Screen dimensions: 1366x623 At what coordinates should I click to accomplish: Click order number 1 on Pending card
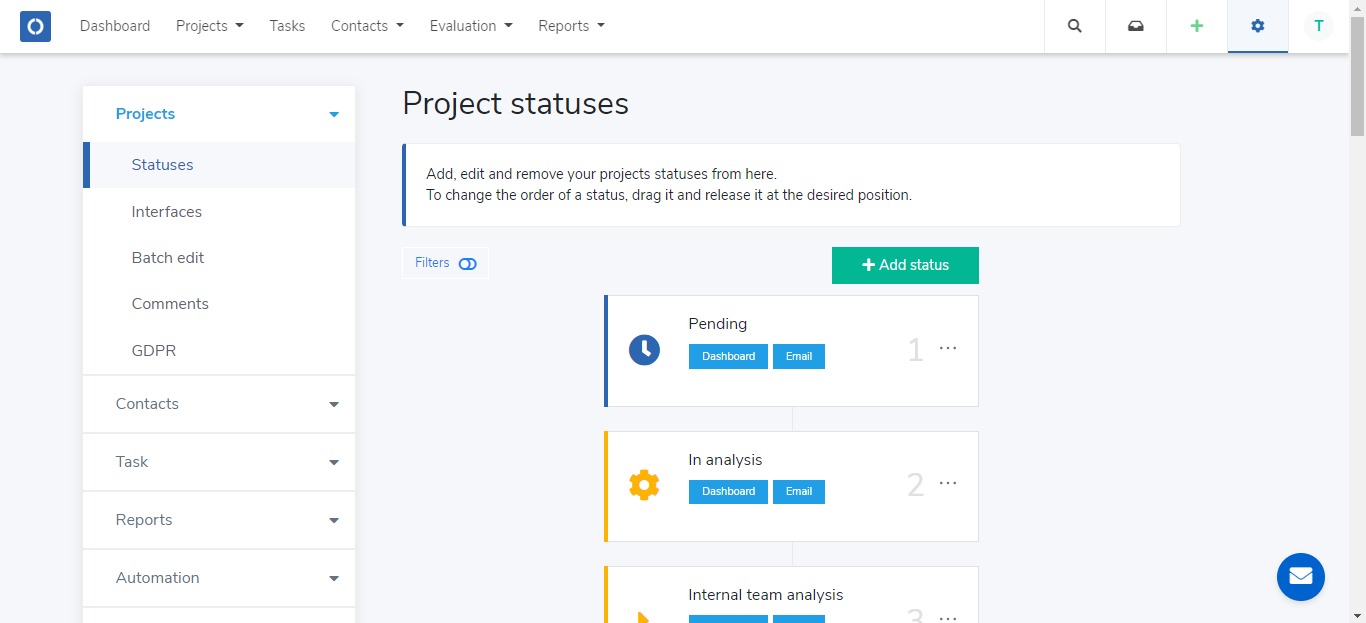[x=915, y=350]
